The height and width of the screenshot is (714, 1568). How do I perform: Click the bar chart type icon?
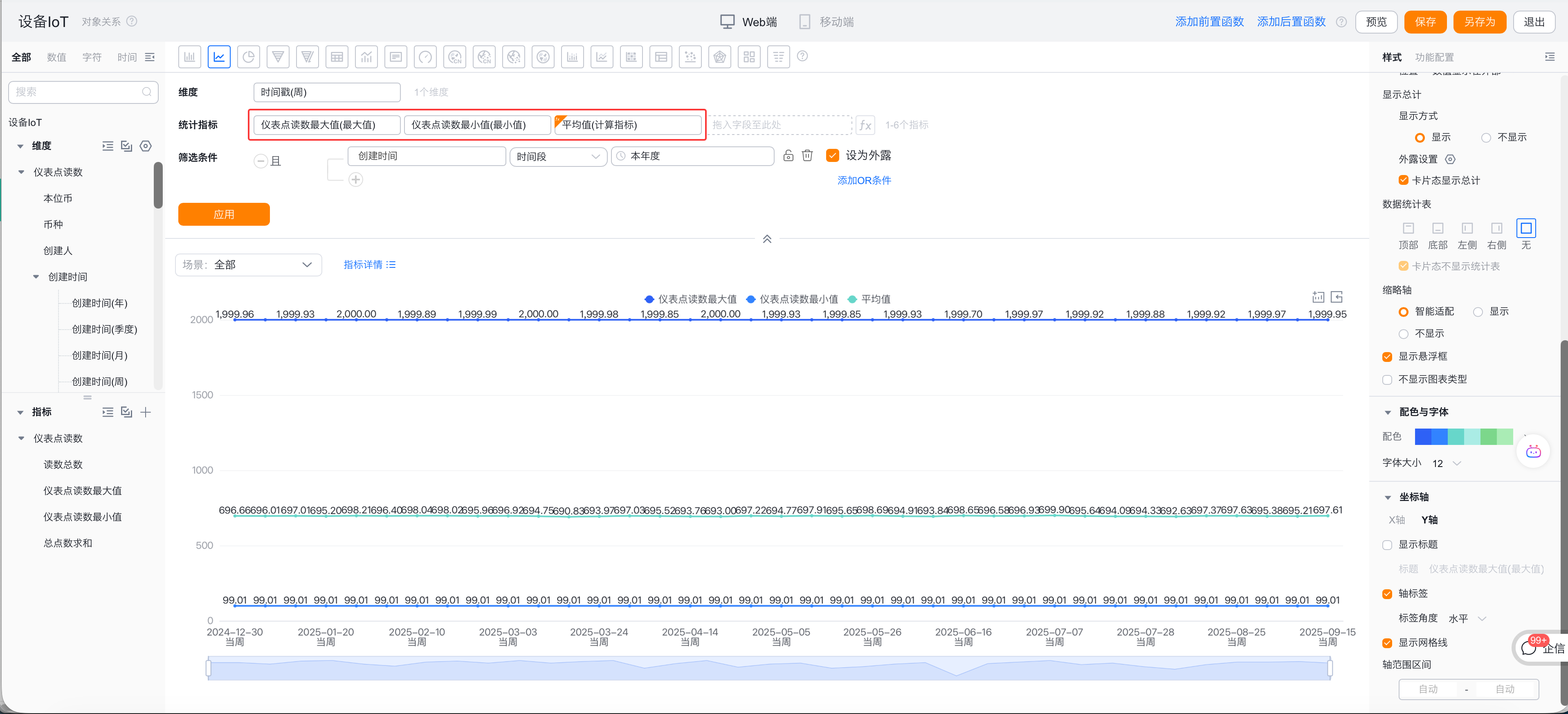189,57
